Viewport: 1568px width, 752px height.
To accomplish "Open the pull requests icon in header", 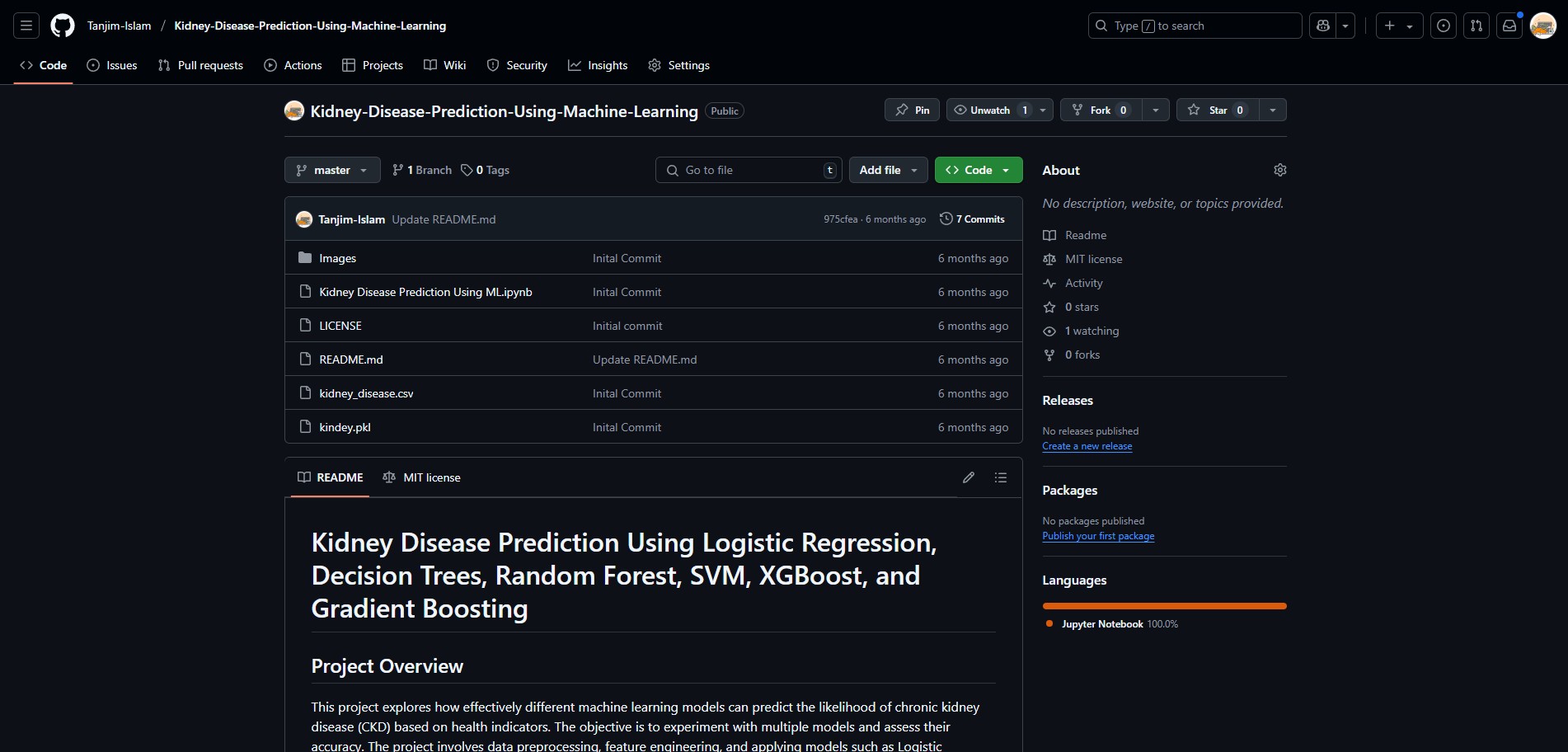I will point(1476,26).
